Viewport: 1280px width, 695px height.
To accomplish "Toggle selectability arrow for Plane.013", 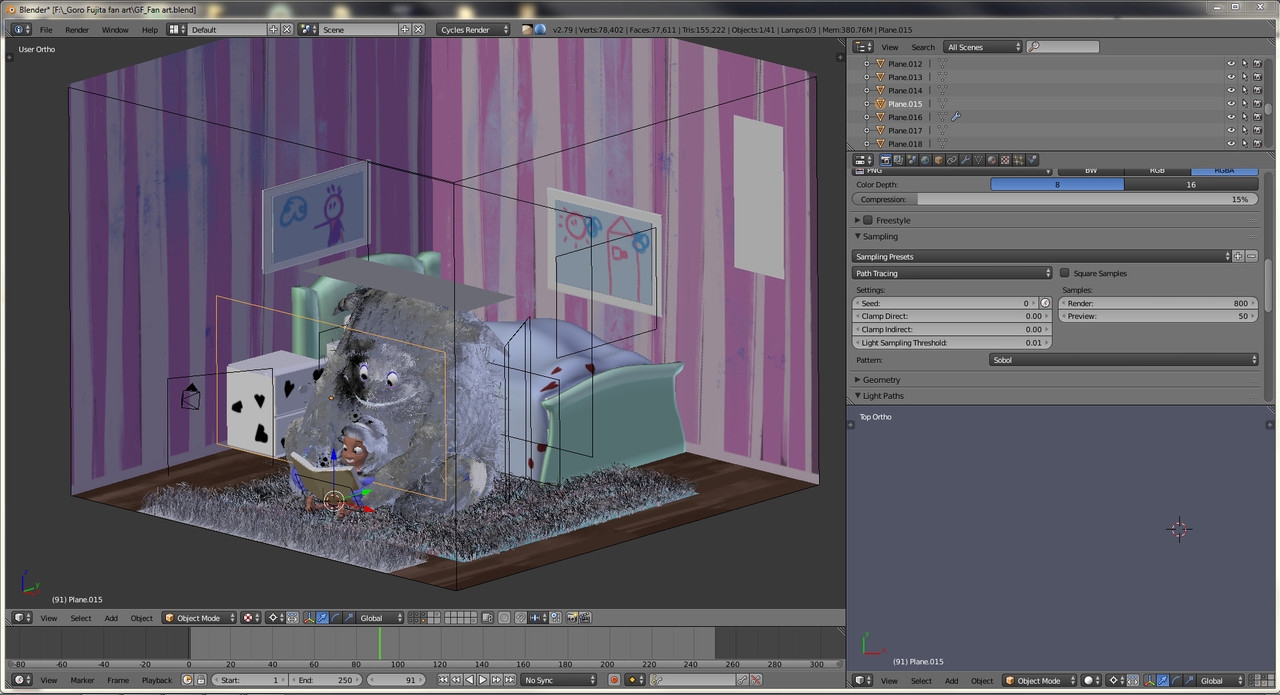I will (1244, 77).
